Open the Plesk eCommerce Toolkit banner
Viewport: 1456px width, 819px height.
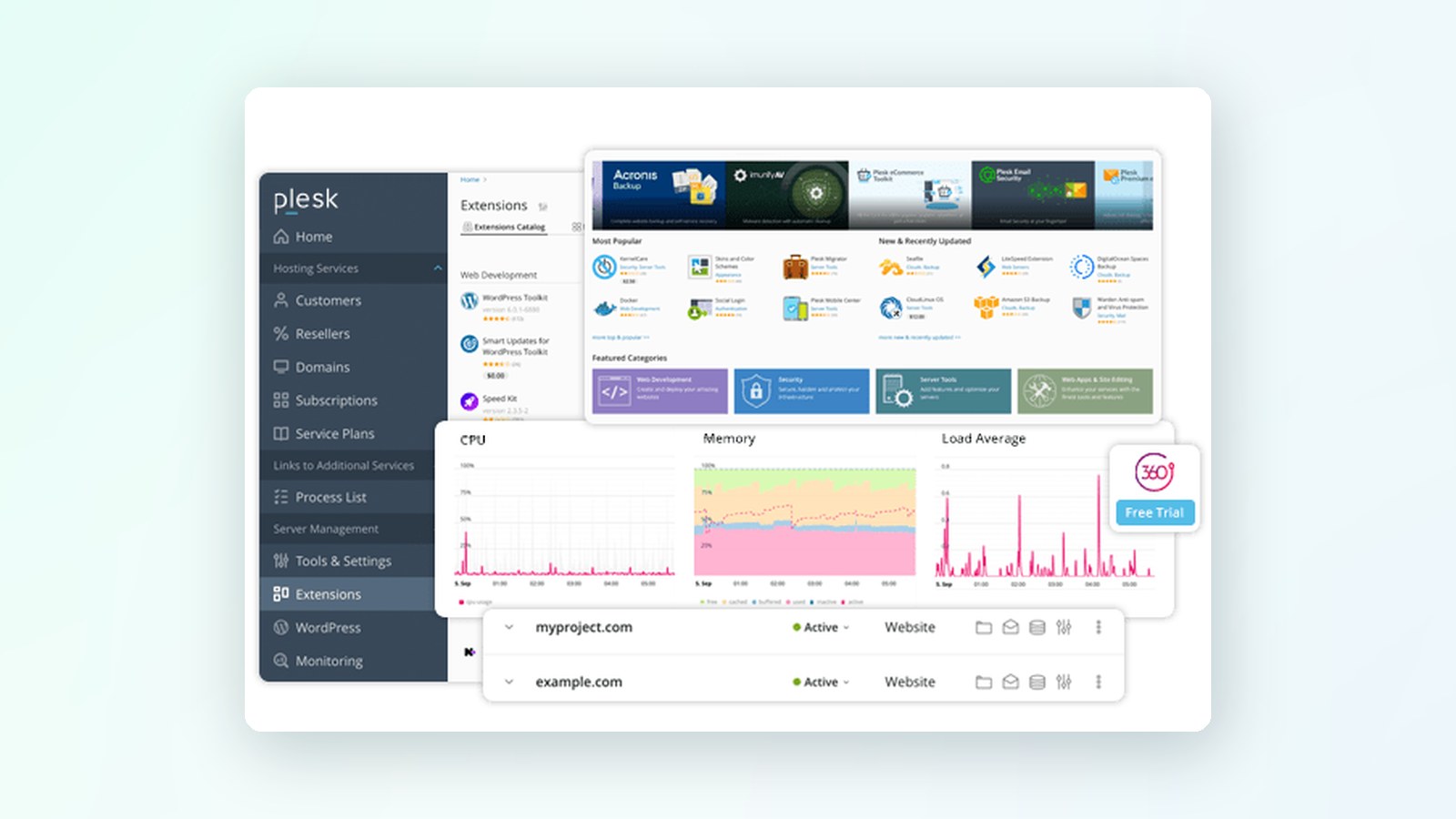(910, 195)
